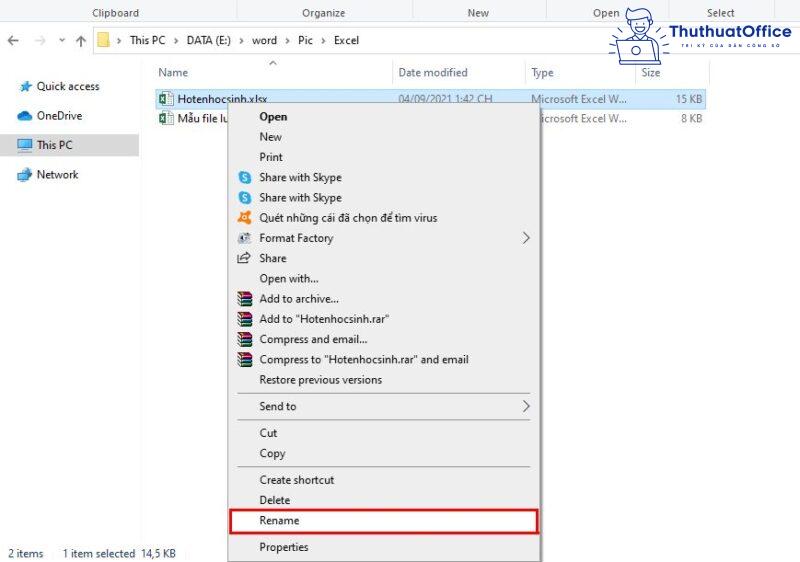The height and width of the screenshot is (562, 800).
Task: Choose Restore previous versions
Action: [x=320, y=380]
